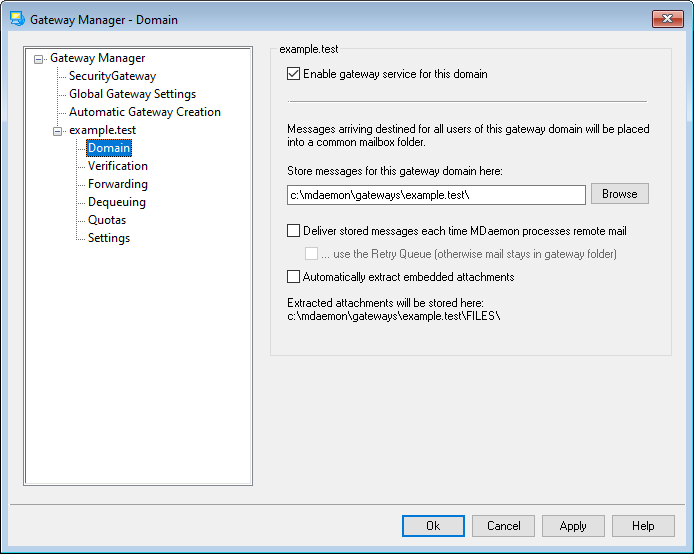The image size is (694, 554).
Task: Click the gateway message folder path field
Action: [x=435, y=194]
